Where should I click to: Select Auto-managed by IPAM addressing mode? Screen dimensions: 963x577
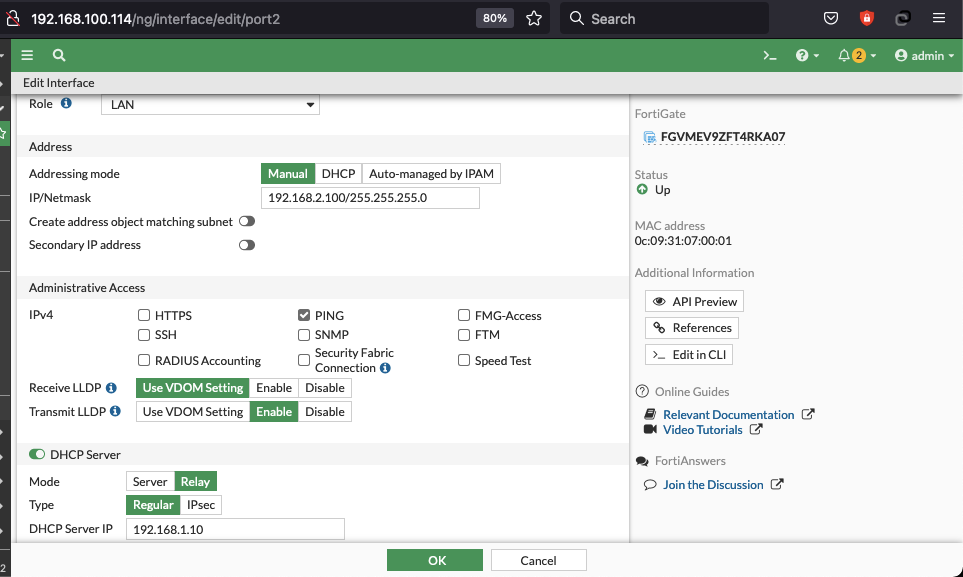point(431,174)
